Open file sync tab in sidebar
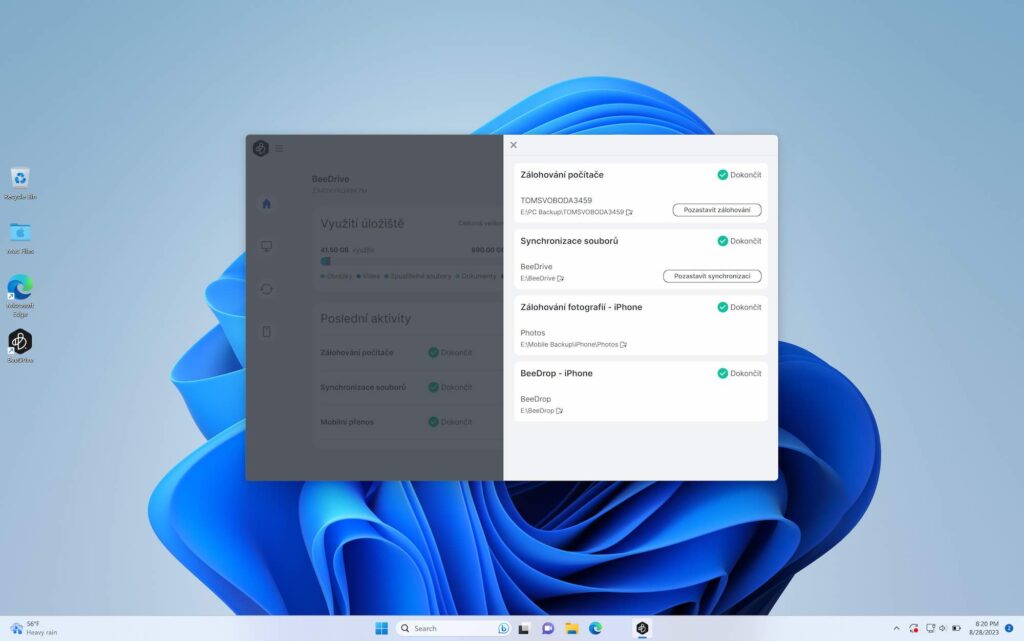1024x641 pixels. pos(266,289)
